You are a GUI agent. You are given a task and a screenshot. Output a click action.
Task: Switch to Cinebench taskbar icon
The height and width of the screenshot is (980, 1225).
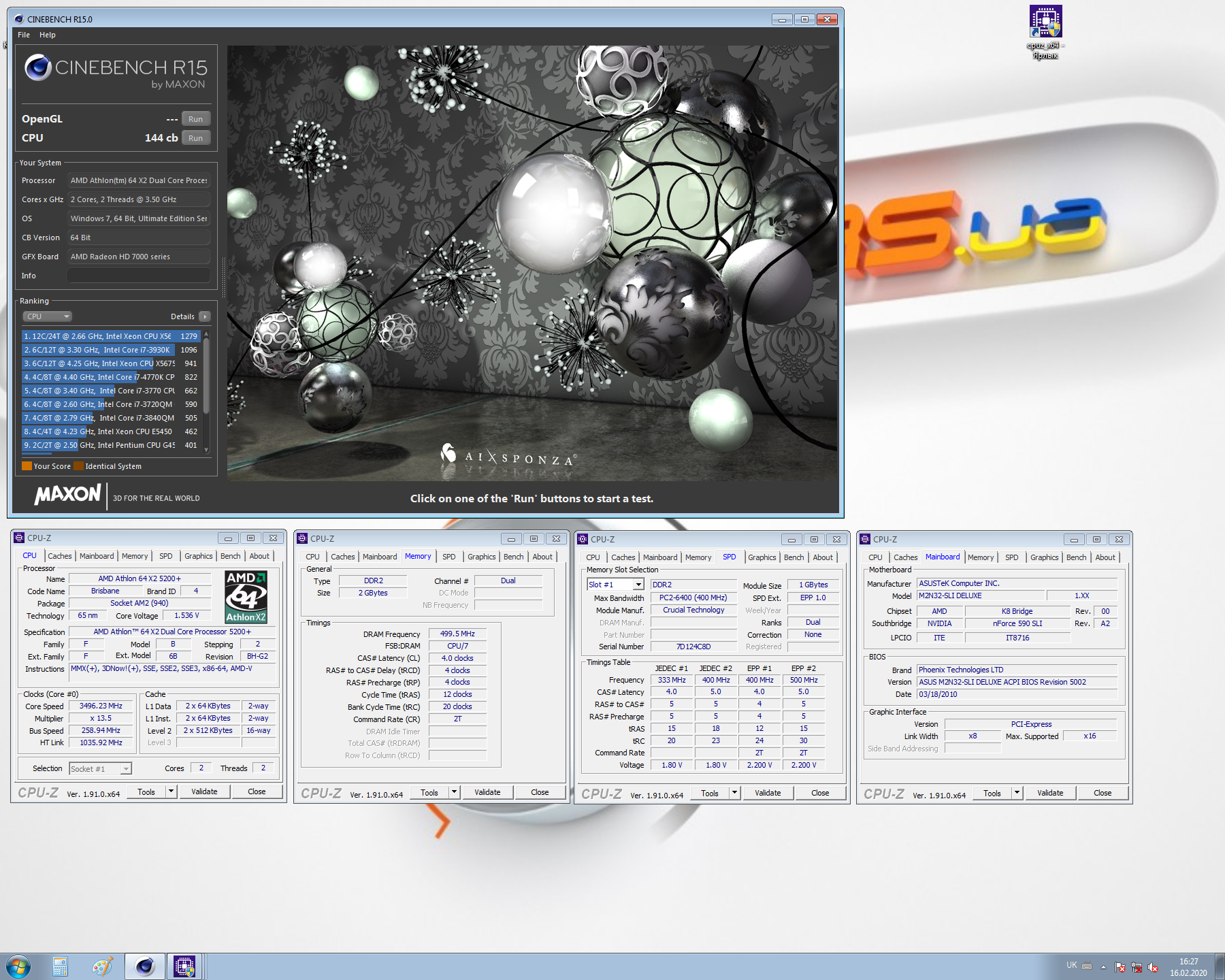[x=146, y=966]
